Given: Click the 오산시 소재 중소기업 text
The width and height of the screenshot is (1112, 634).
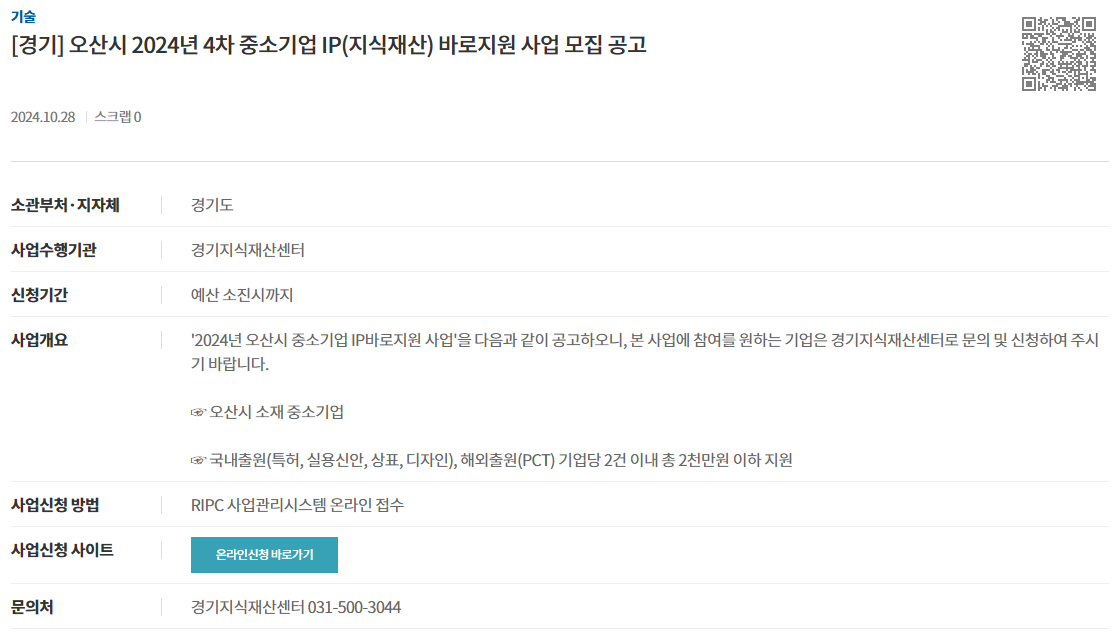Looking at the screenshot, I should pyautogui.click(x=277, y=412).
